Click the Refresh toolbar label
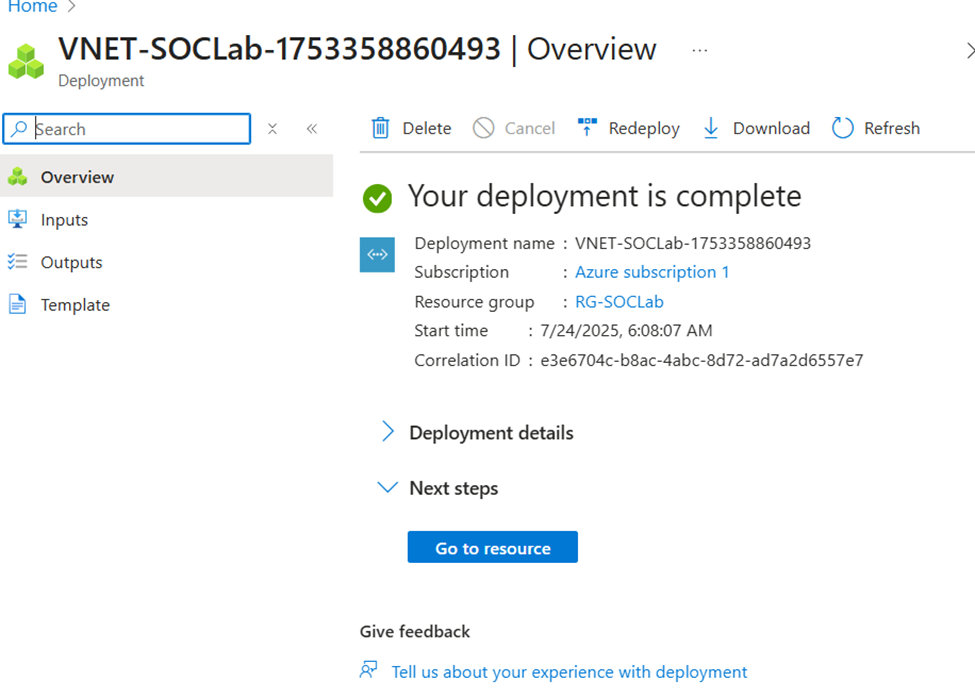 892,128
